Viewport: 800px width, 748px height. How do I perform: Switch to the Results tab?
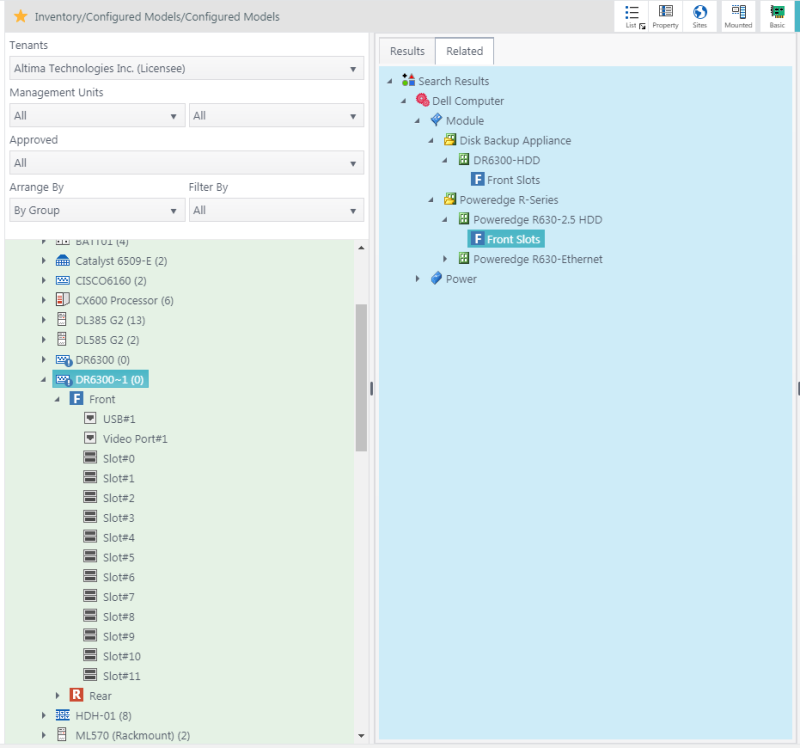[407, 51]
